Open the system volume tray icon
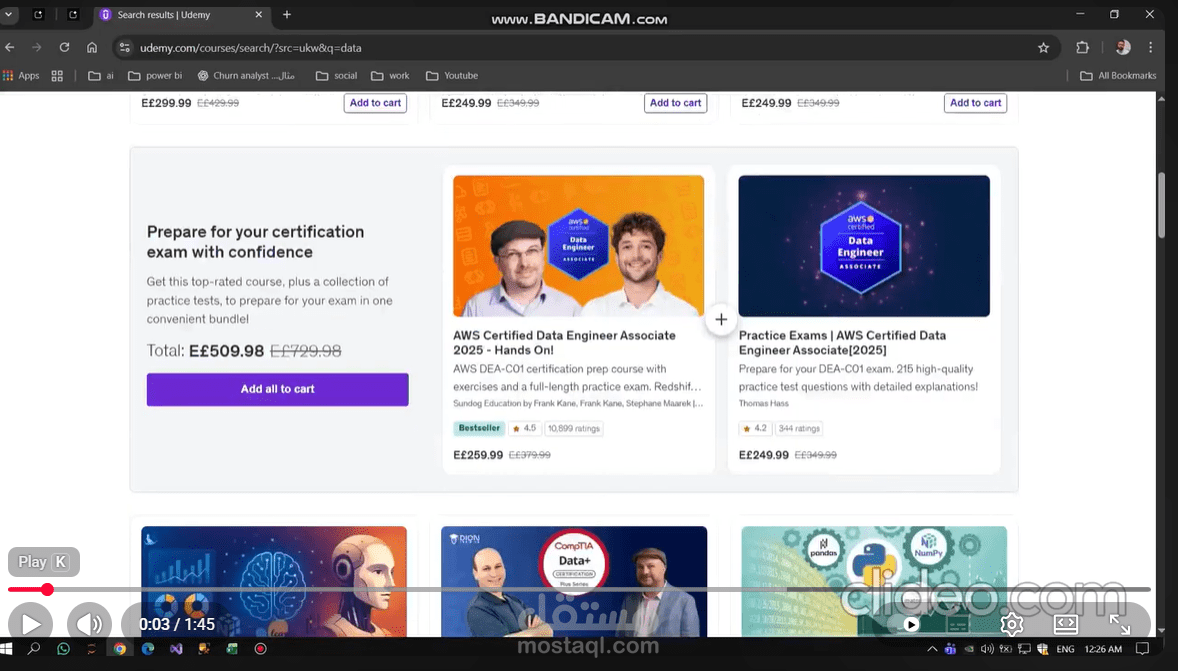The image size is (1178, 671). (987, 648)
